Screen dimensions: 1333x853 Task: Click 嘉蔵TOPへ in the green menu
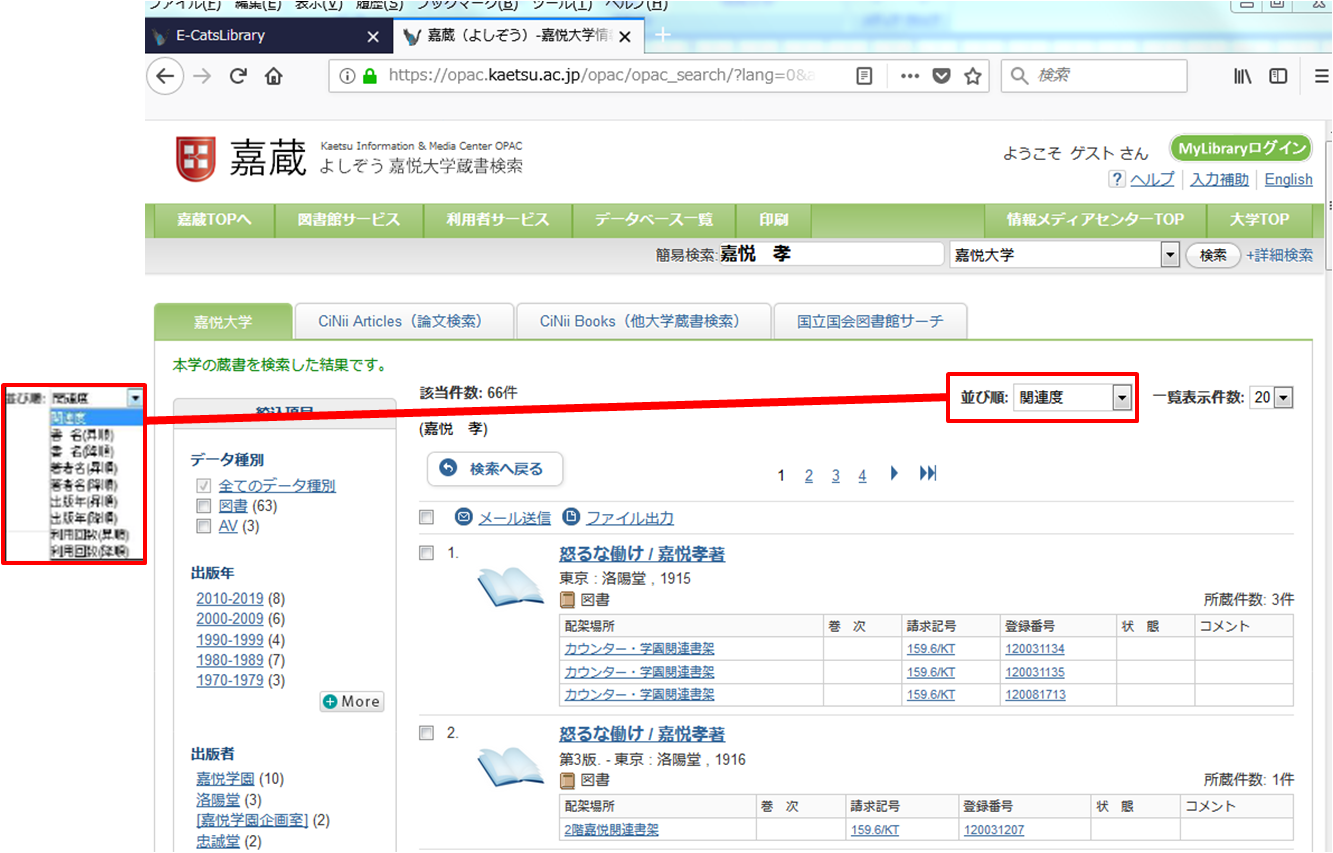pyautogui.click(x=213, y=220)
